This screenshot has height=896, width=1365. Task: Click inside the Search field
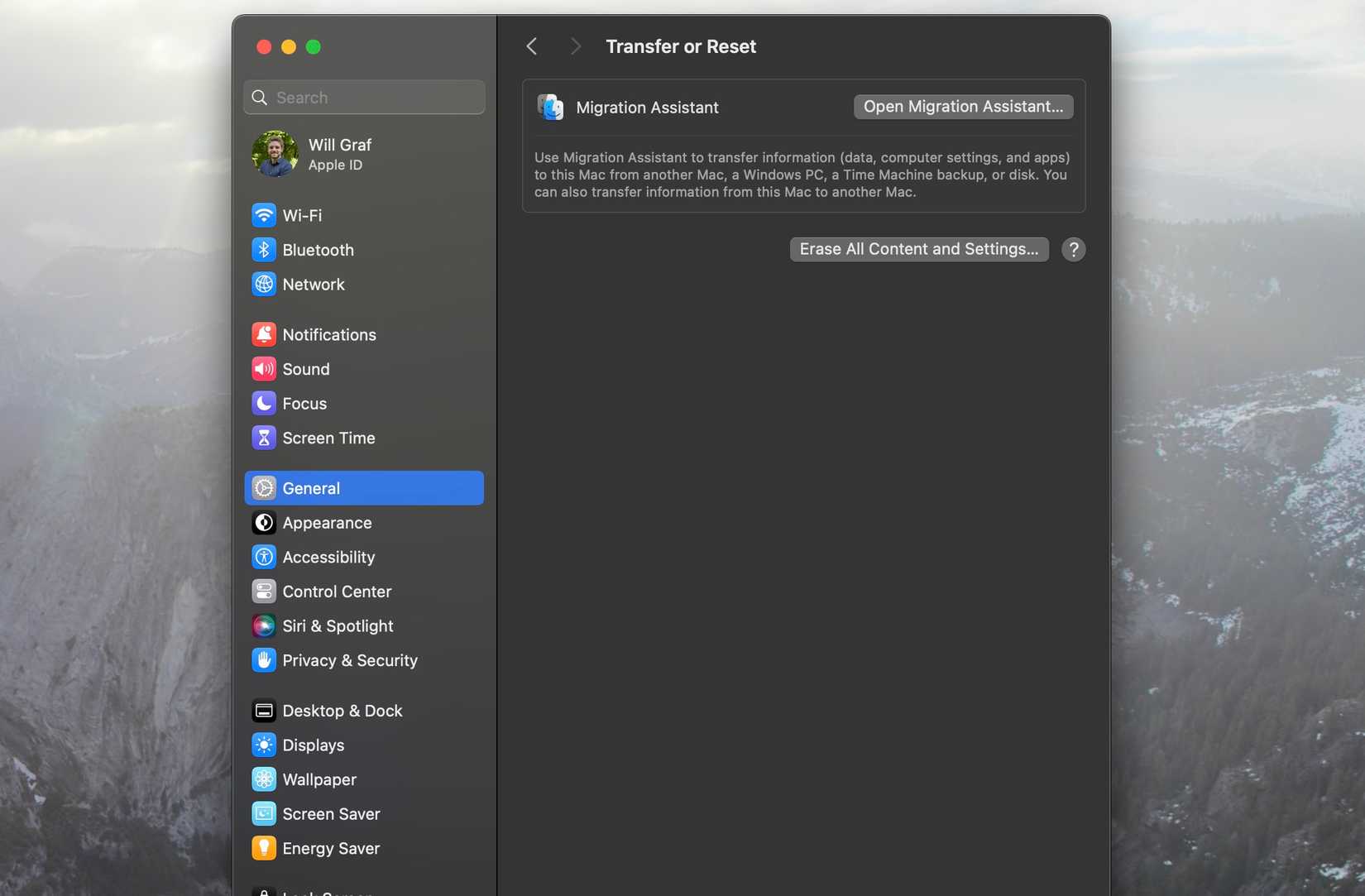[364, 97]
